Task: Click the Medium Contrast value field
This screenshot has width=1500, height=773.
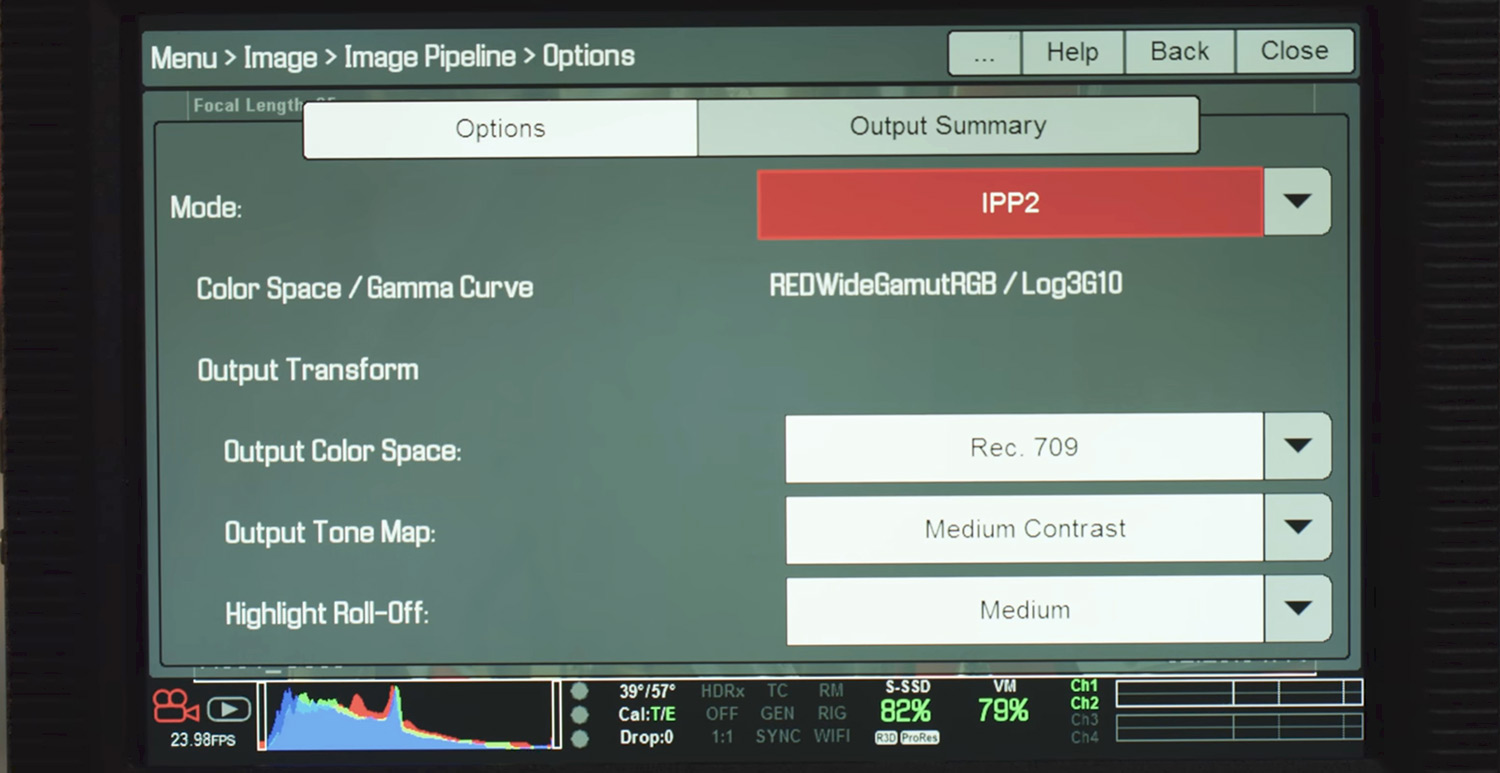Action: 1025,528
